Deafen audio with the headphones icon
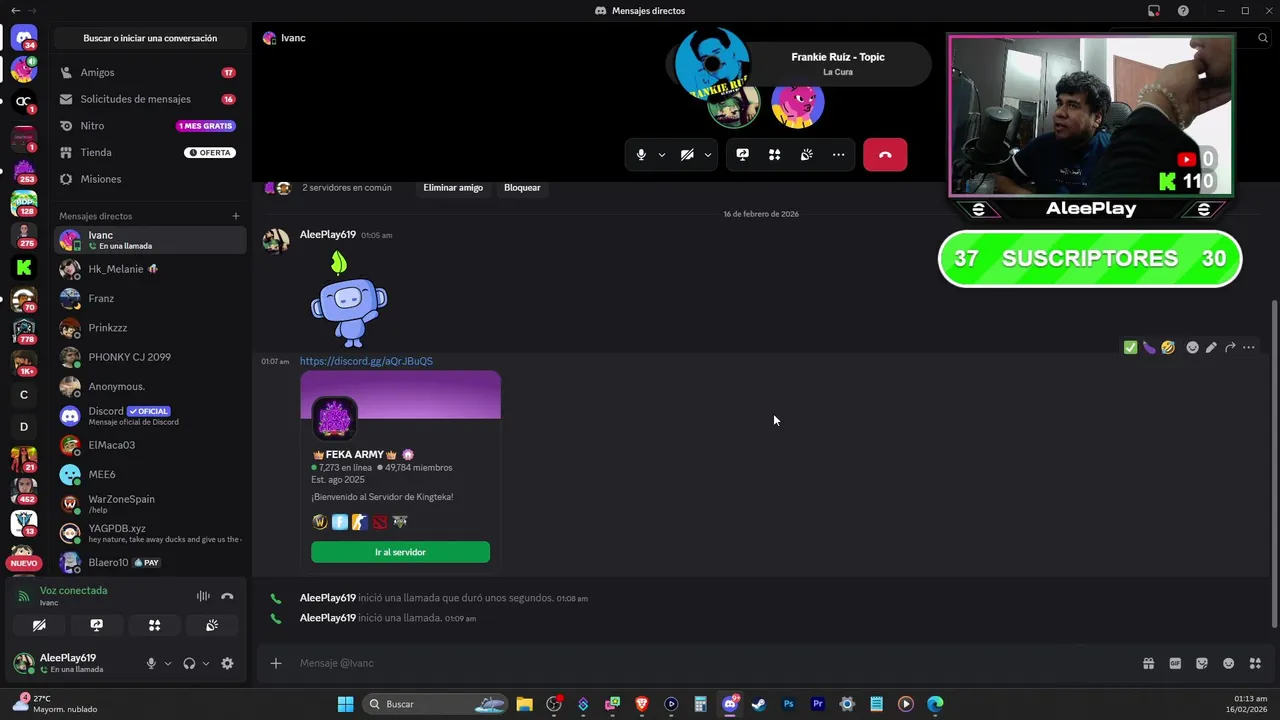Viewport: 1280px width, 720px height. tap(189, 663)
